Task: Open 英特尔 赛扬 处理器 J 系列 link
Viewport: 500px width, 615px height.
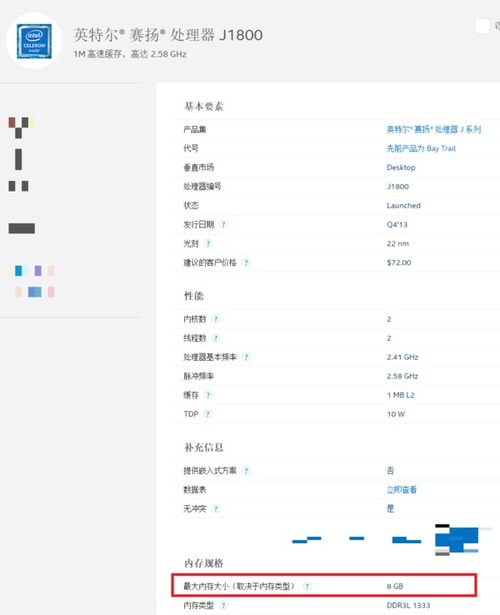Action: (434, 129)
